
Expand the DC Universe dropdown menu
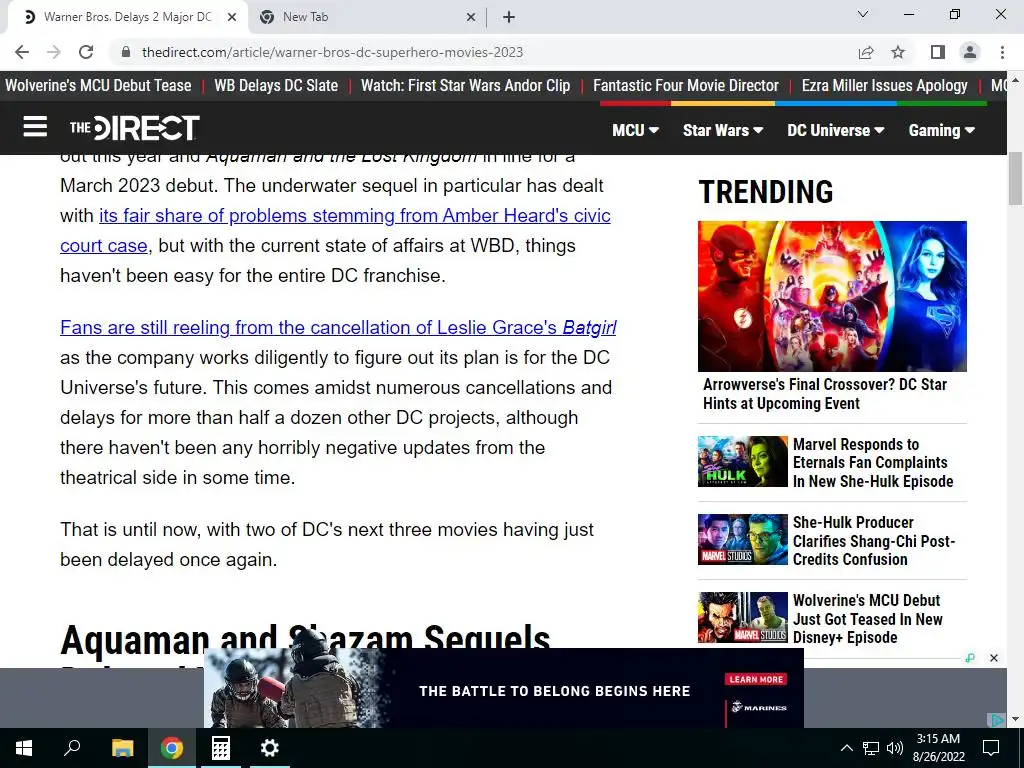tap(836, 130)
